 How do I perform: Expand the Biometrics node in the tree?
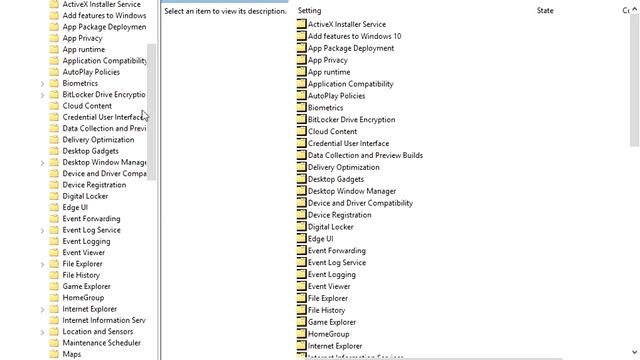(x=42, y=84)
